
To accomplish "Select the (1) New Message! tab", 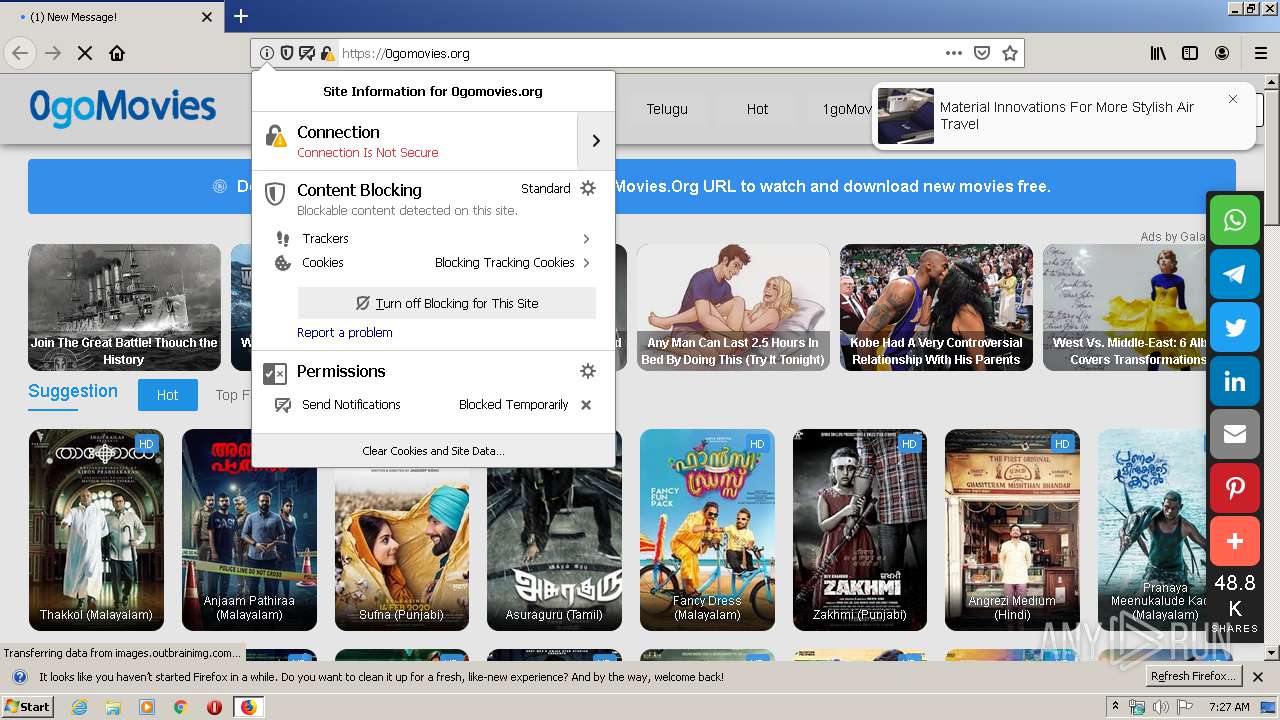I will tap(110, 17).
